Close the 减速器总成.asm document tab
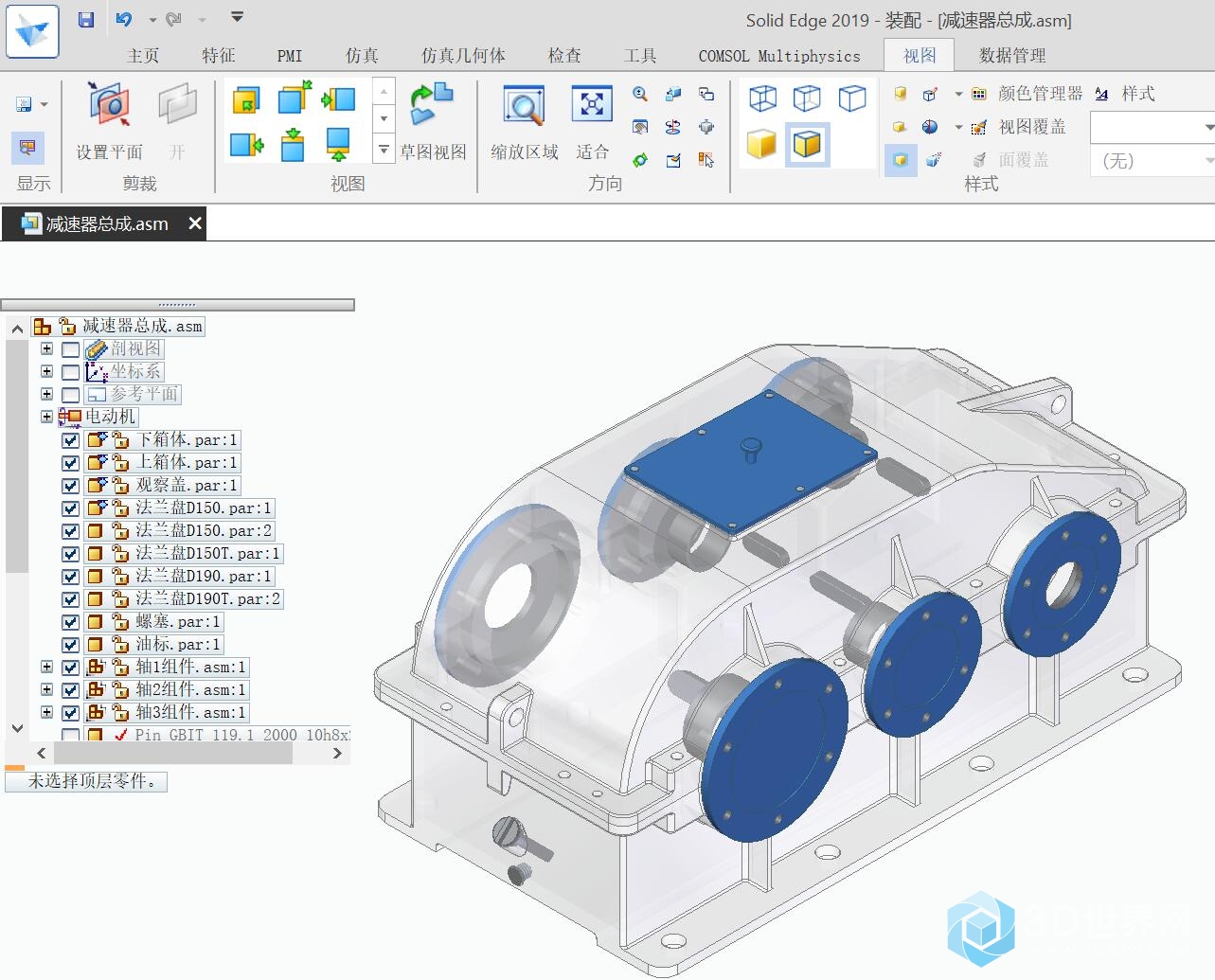The height and width of the screenshot is (980, 1215). click(195, 223)
